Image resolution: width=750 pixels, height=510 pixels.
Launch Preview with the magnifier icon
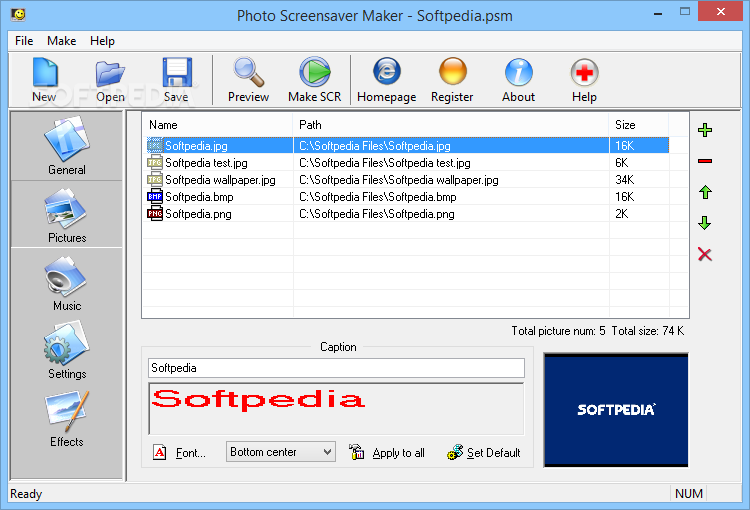pyautogui.click(x=248, y=72)
